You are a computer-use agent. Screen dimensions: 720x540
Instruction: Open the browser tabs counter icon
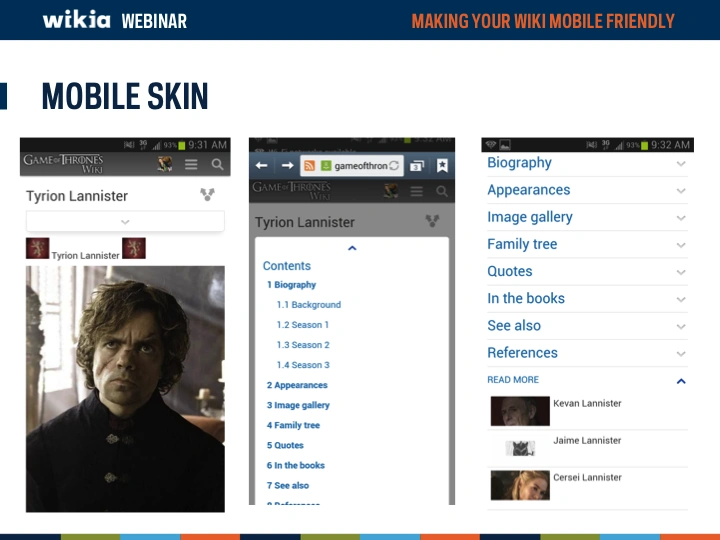tap(417, 165)
